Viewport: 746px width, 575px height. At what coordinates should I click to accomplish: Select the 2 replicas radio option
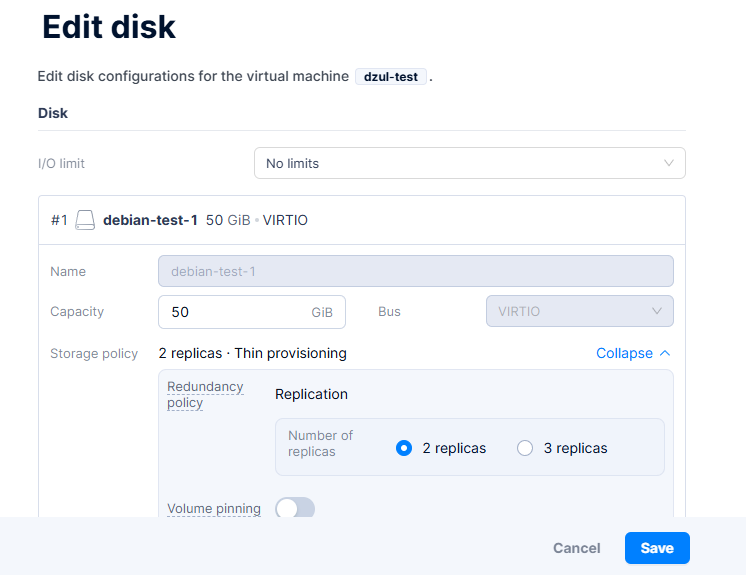pyautogui.click(x=404, y=448)
